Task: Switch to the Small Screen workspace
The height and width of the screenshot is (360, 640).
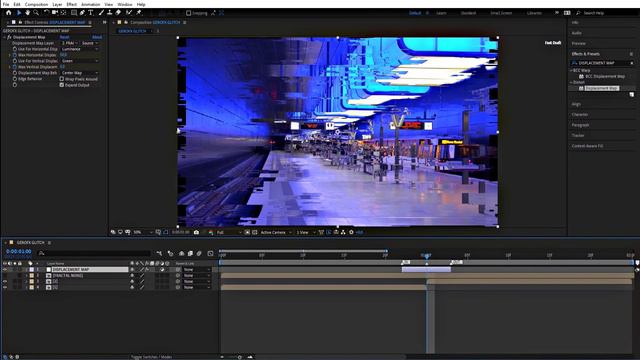Action: click(x=501, y=13)
